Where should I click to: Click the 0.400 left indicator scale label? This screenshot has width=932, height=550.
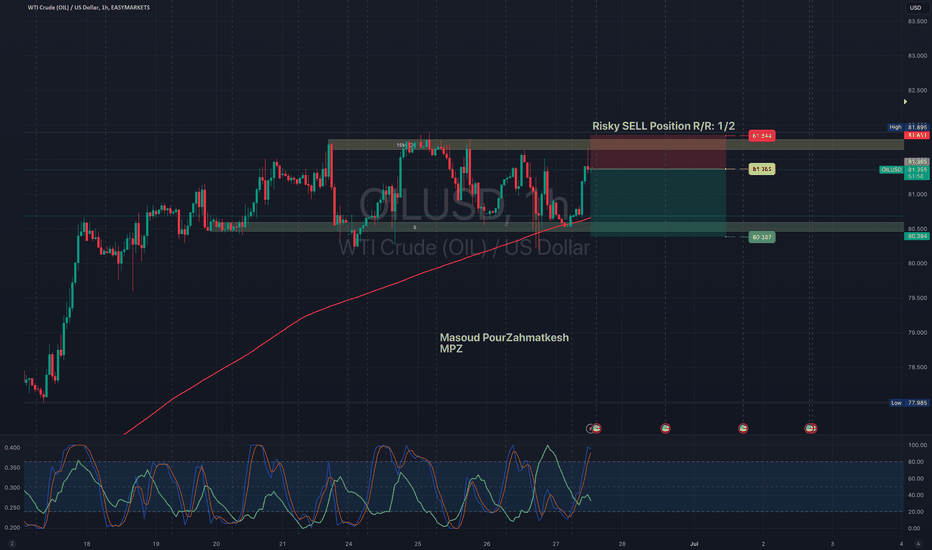click(x=12, y=448)
